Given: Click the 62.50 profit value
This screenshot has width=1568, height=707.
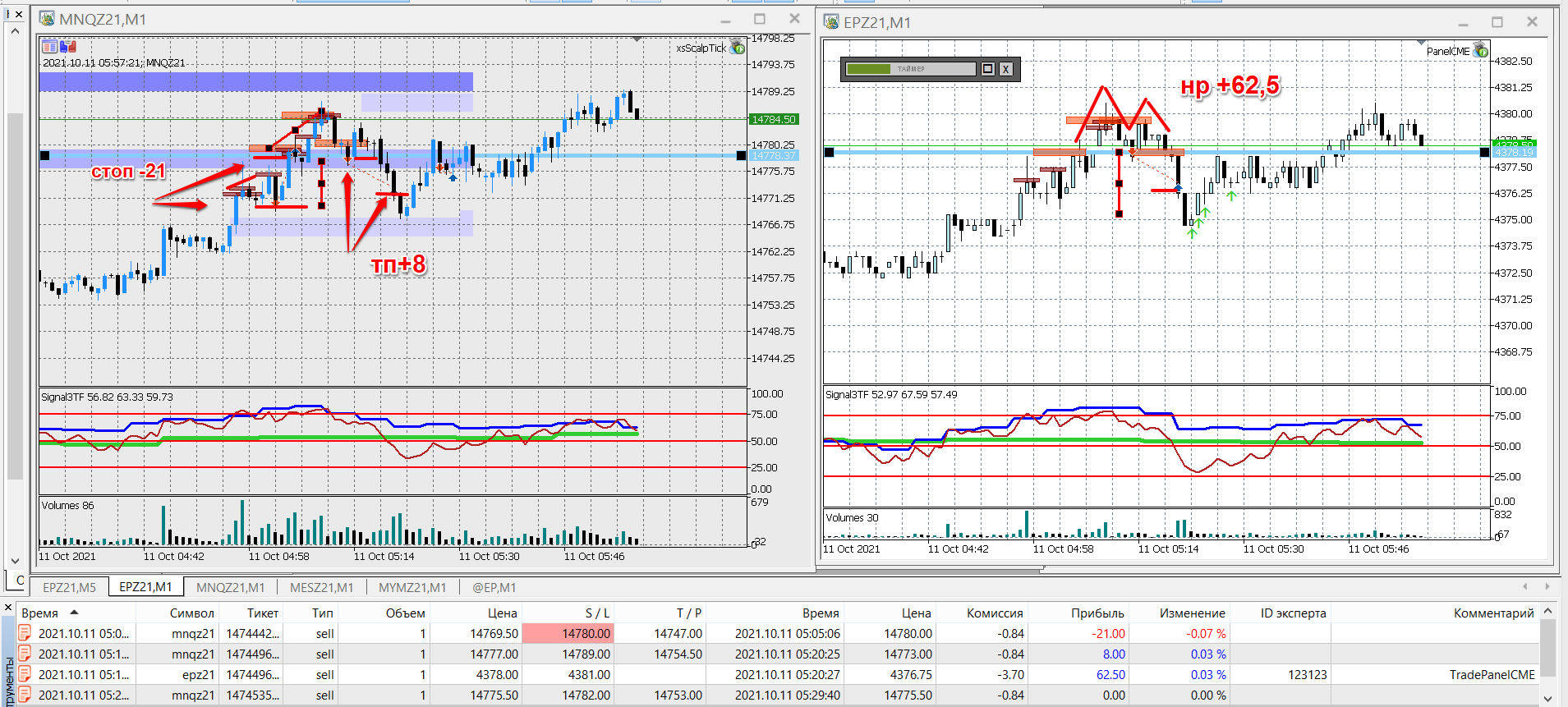Looking at the screenshot, I should 1111,674.
